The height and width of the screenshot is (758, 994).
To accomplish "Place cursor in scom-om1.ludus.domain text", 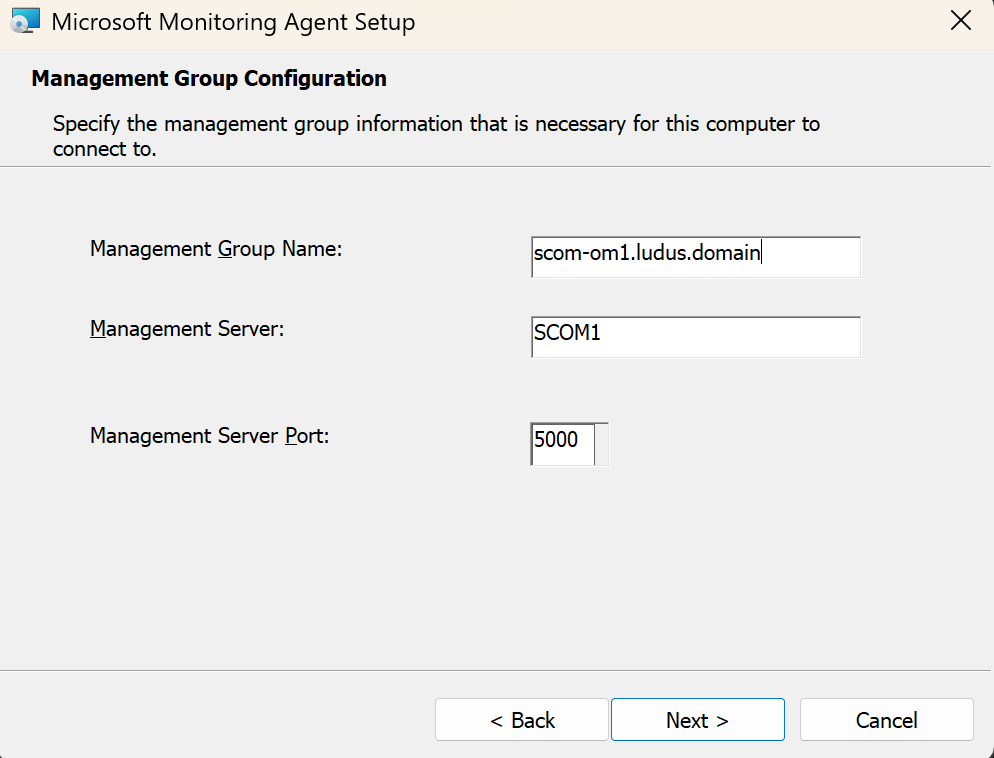I will pos(647,254).
